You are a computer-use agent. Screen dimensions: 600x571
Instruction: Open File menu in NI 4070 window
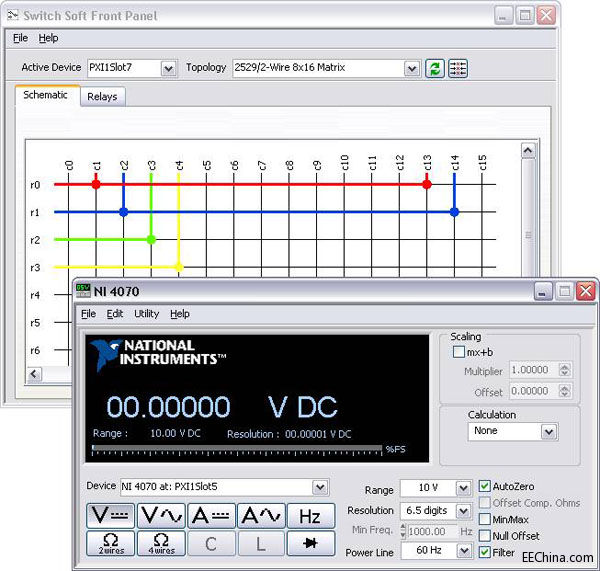tap(88, 314)
